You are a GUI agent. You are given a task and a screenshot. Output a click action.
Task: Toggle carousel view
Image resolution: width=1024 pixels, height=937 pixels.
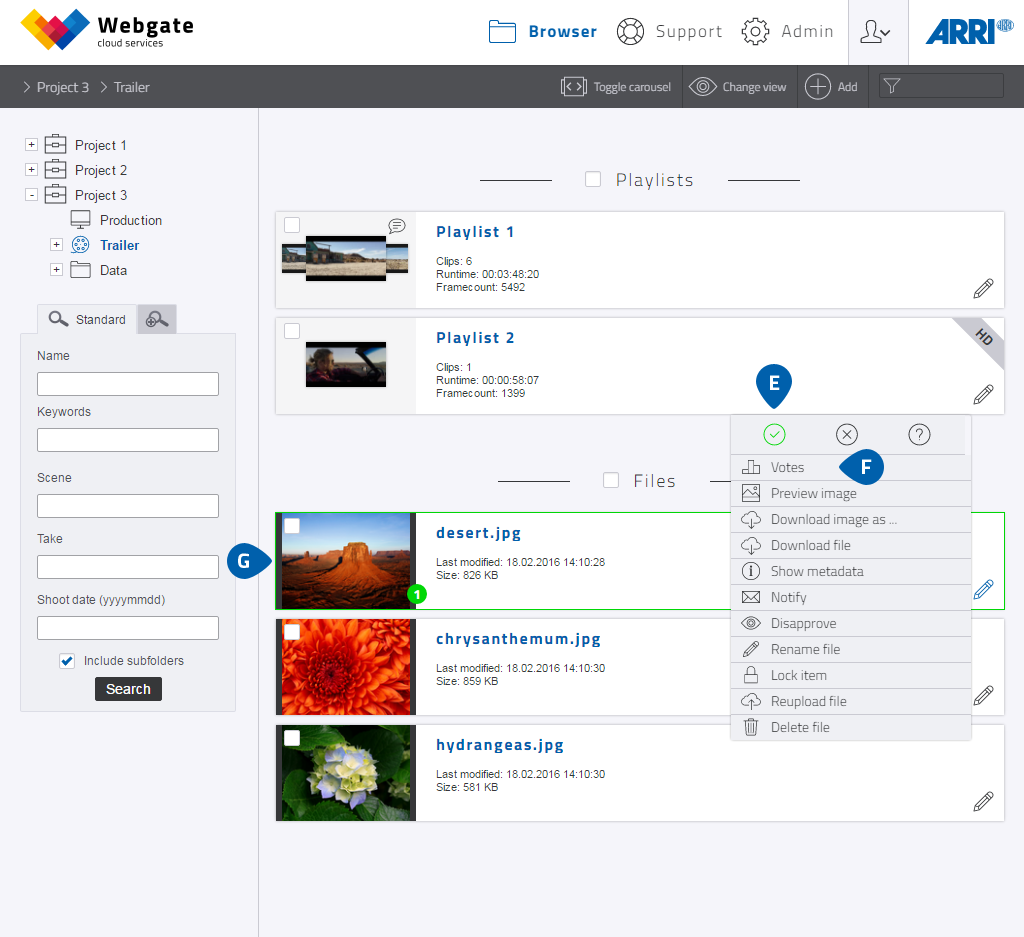[x=615, y=87]
